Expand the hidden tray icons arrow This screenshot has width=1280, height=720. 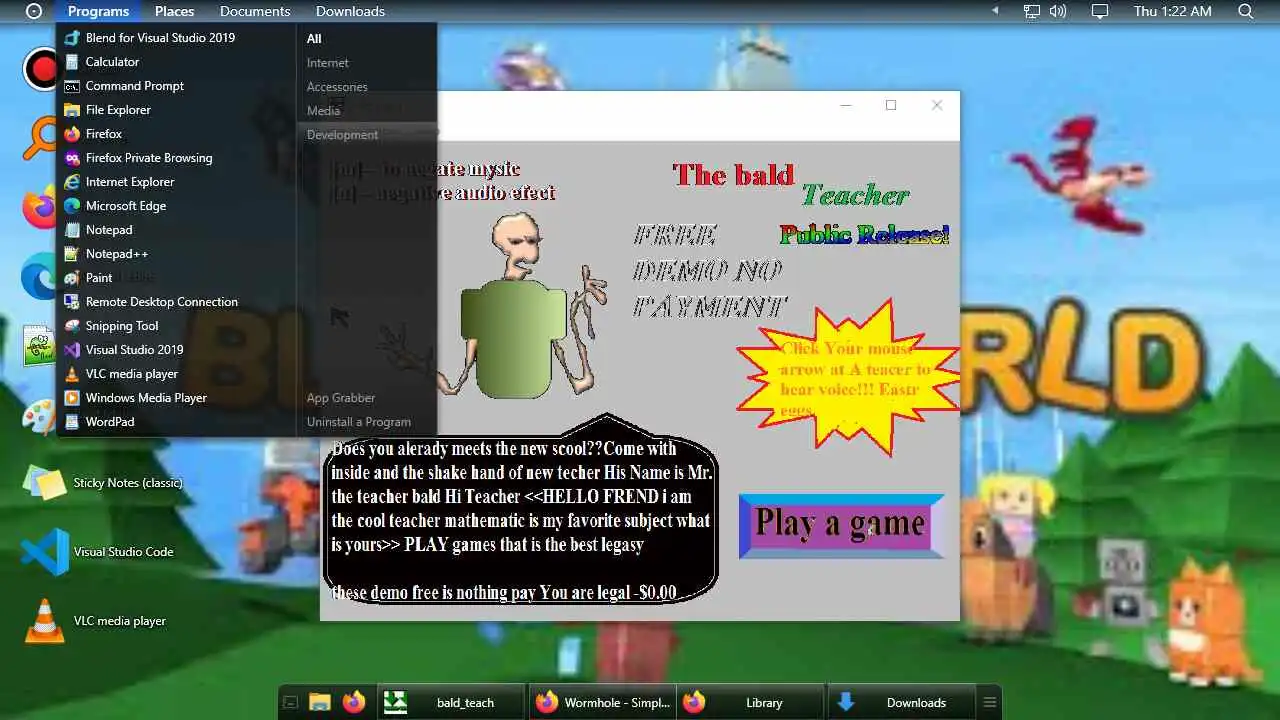point(995,11)
